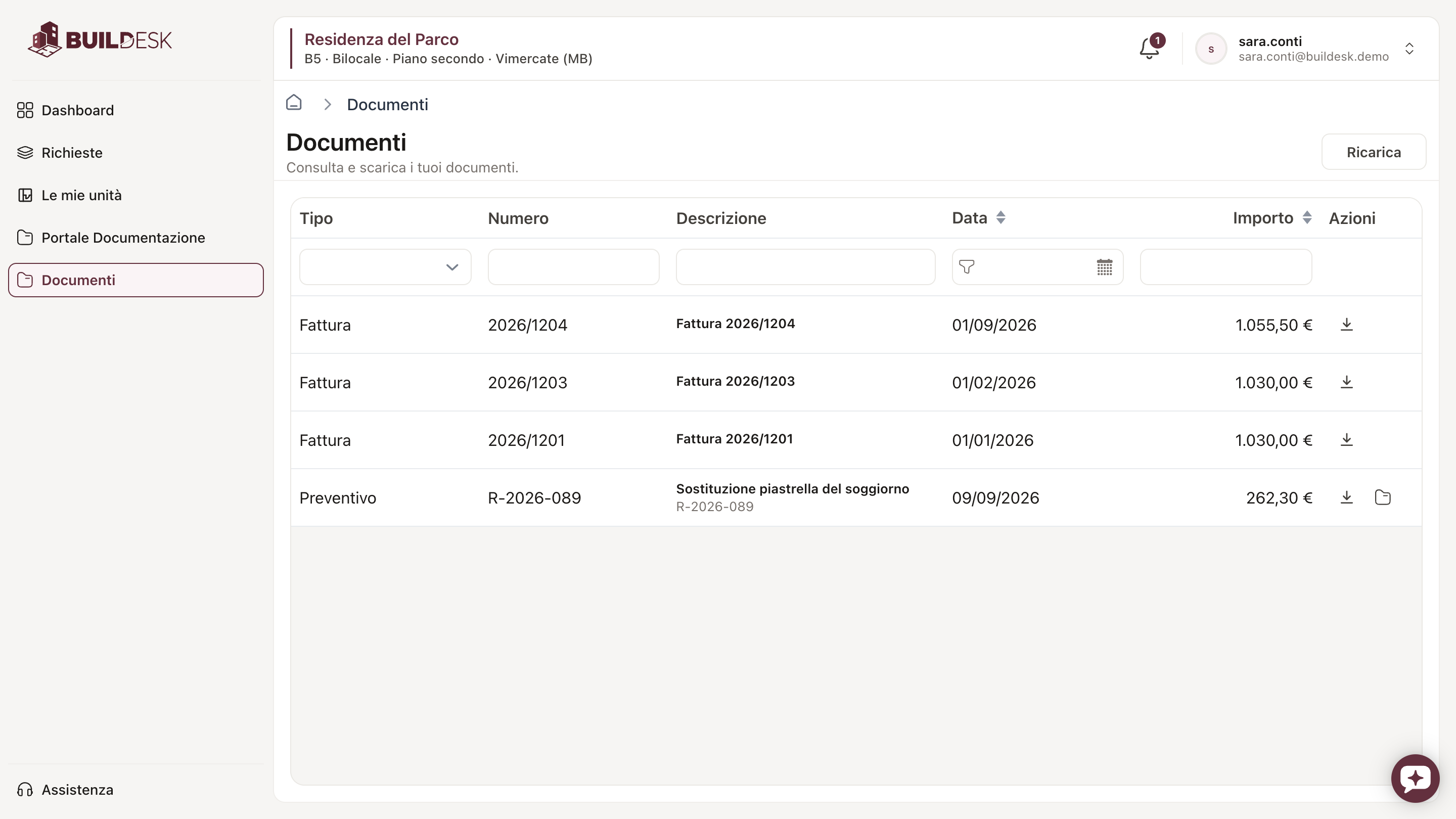Click the Preventivo type cell
This screenshot has height=819, width=1456.
(x=337, y=498)
